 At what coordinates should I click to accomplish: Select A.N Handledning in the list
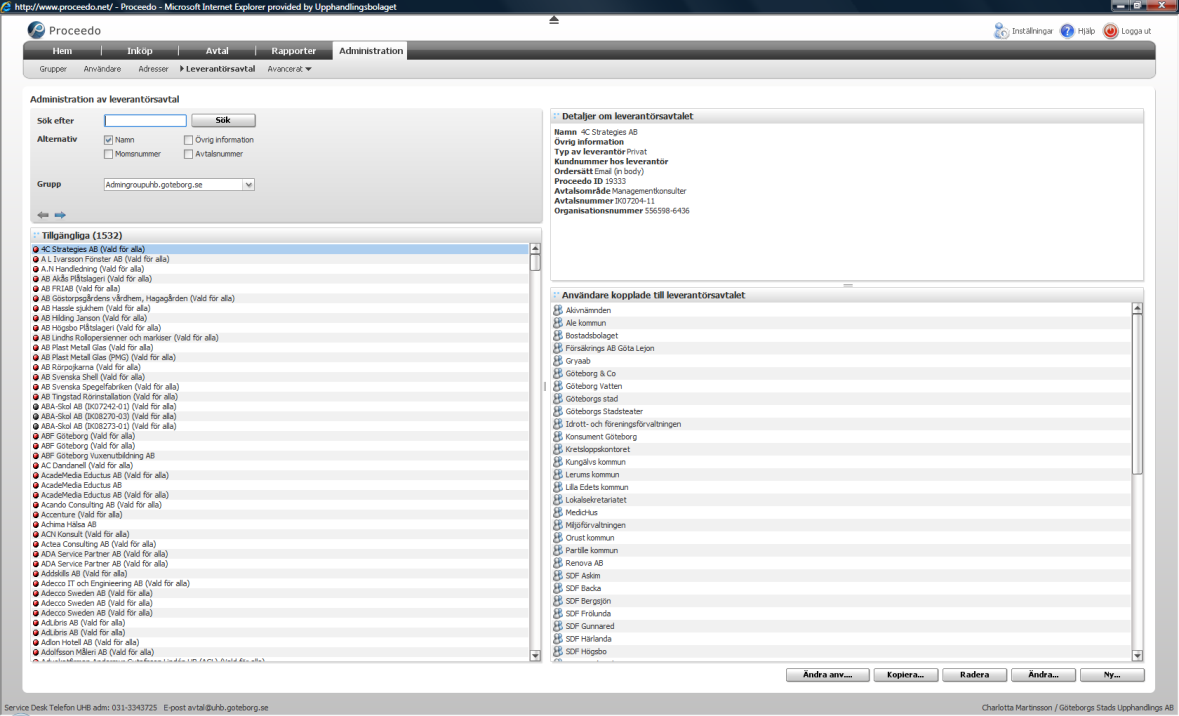pyautogui.click(x=280, y=269)
